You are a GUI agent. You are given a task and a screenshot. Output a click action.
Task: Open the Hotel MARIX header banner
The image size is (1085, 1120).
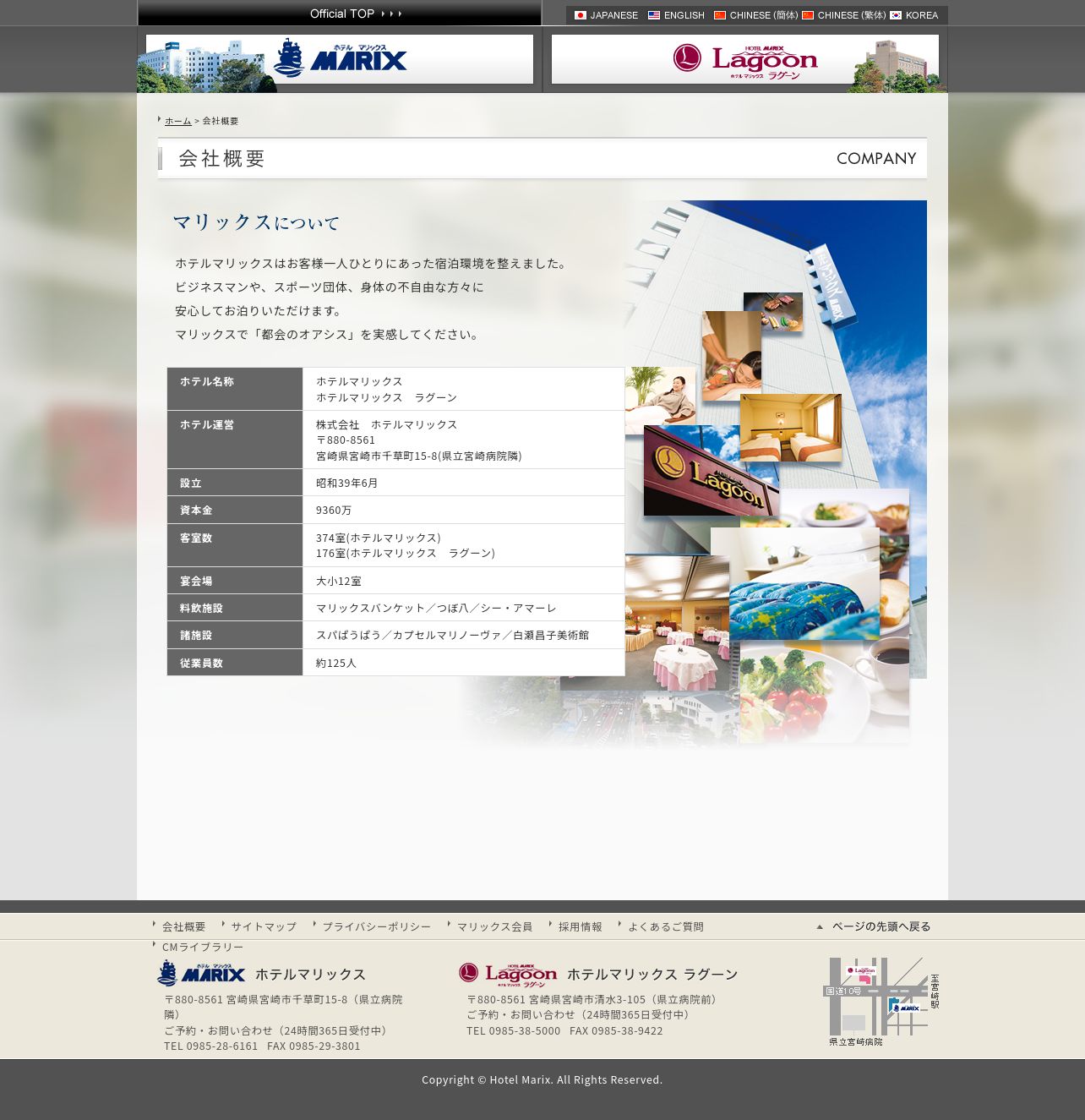(339, 59)
